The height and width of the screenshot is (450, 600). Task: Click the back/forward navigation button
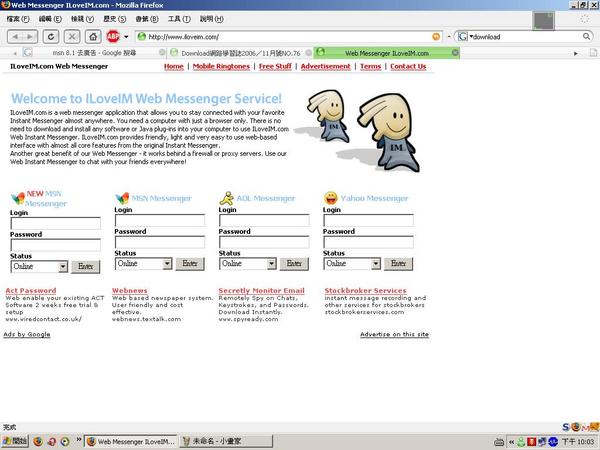[x=23, y=37]
